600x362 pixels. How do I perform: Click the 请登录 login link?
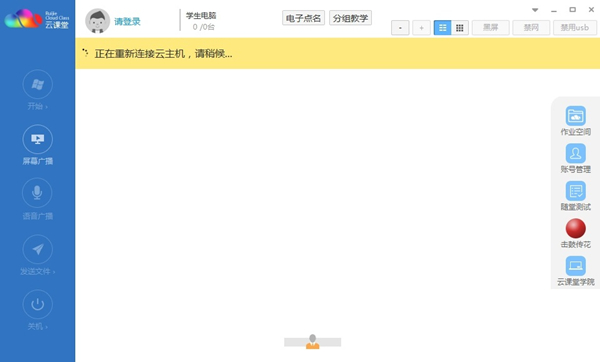[x=127, y=21]
